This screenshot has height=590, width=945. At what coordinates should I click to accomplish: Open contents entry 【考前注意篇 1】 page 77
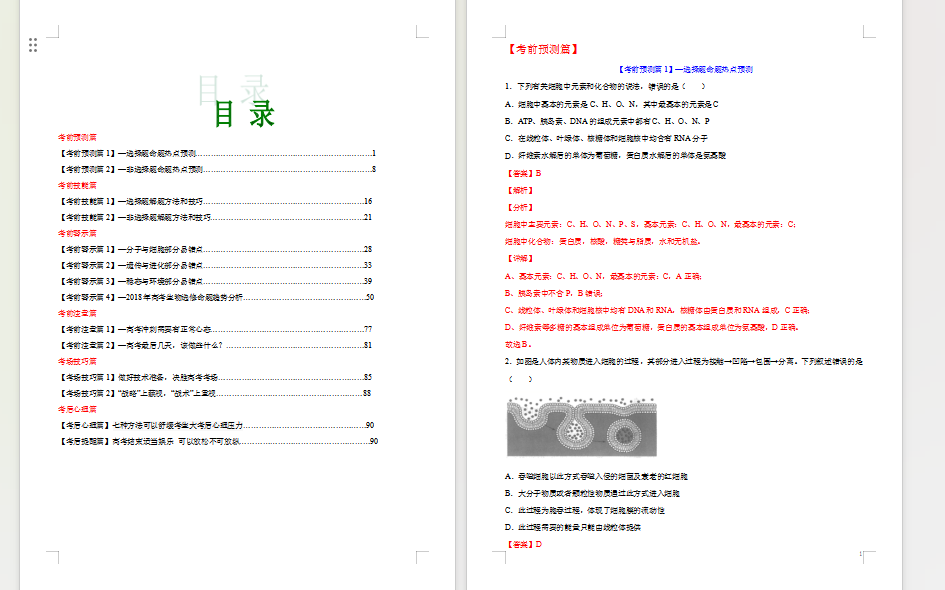tap(215, 329)
